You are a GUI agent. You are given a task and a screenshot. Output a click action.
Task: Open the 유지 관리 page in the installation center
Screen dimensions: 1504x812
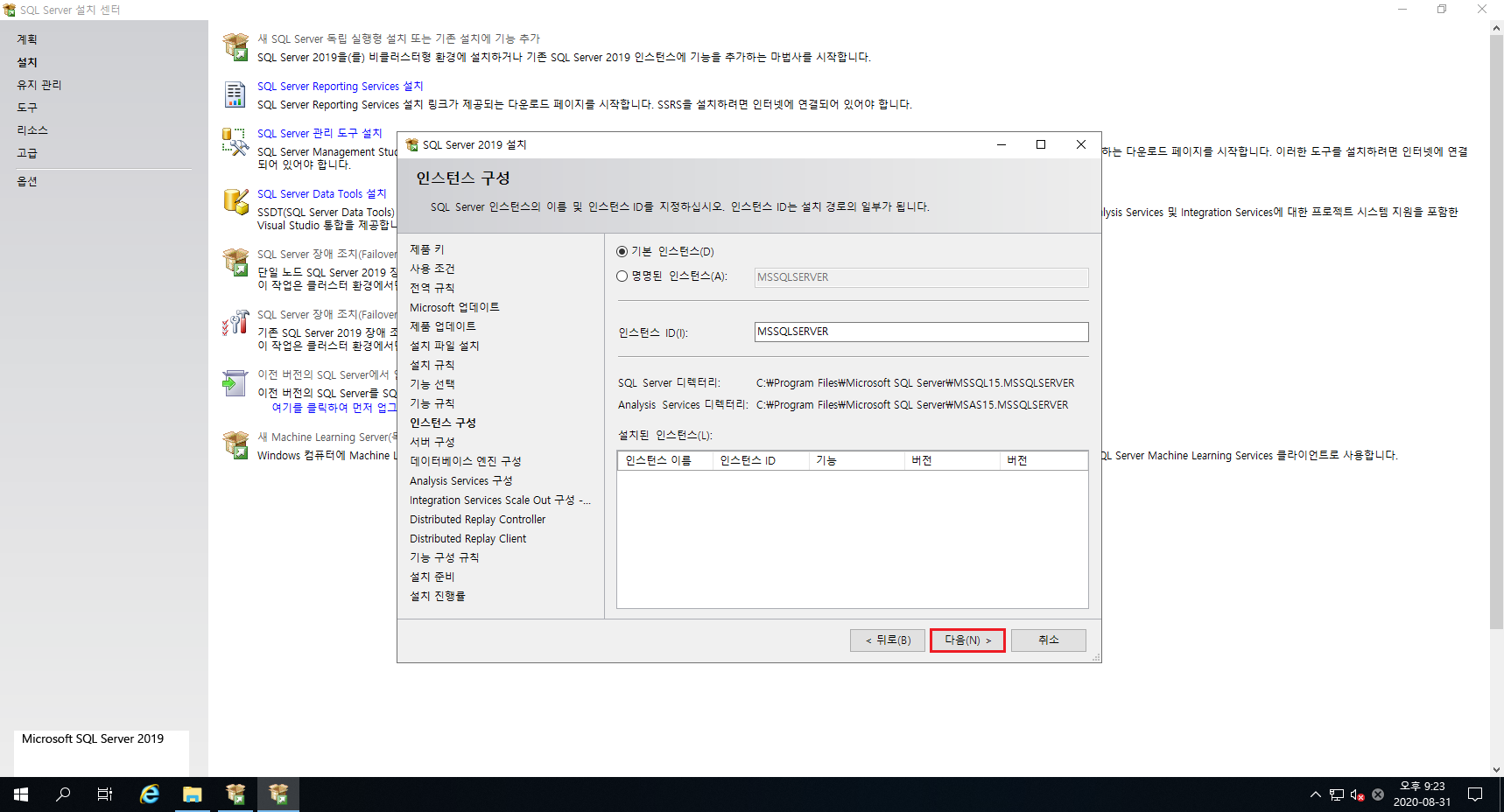39,85
